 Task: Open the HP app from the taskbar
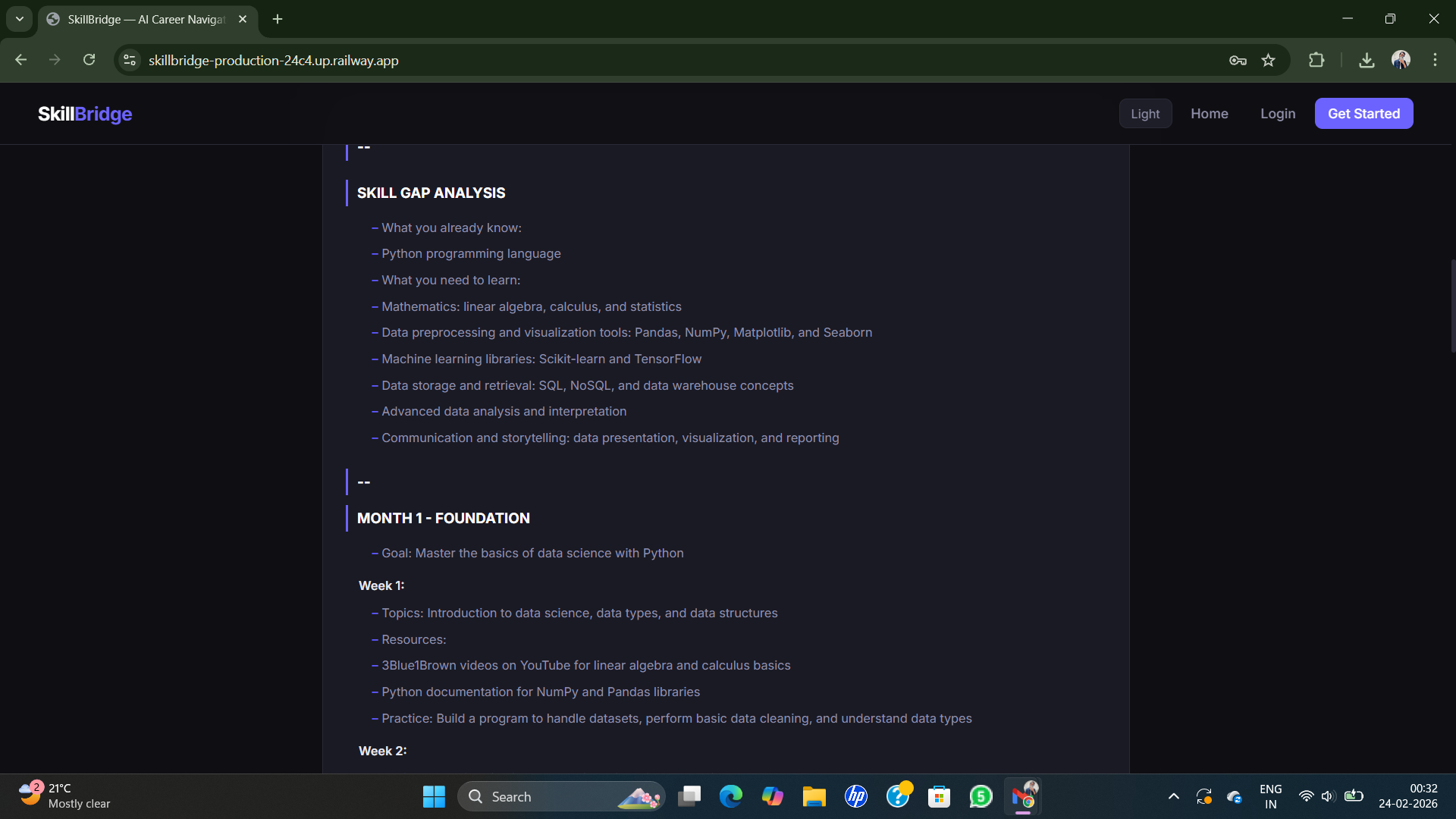pos(855,796)
